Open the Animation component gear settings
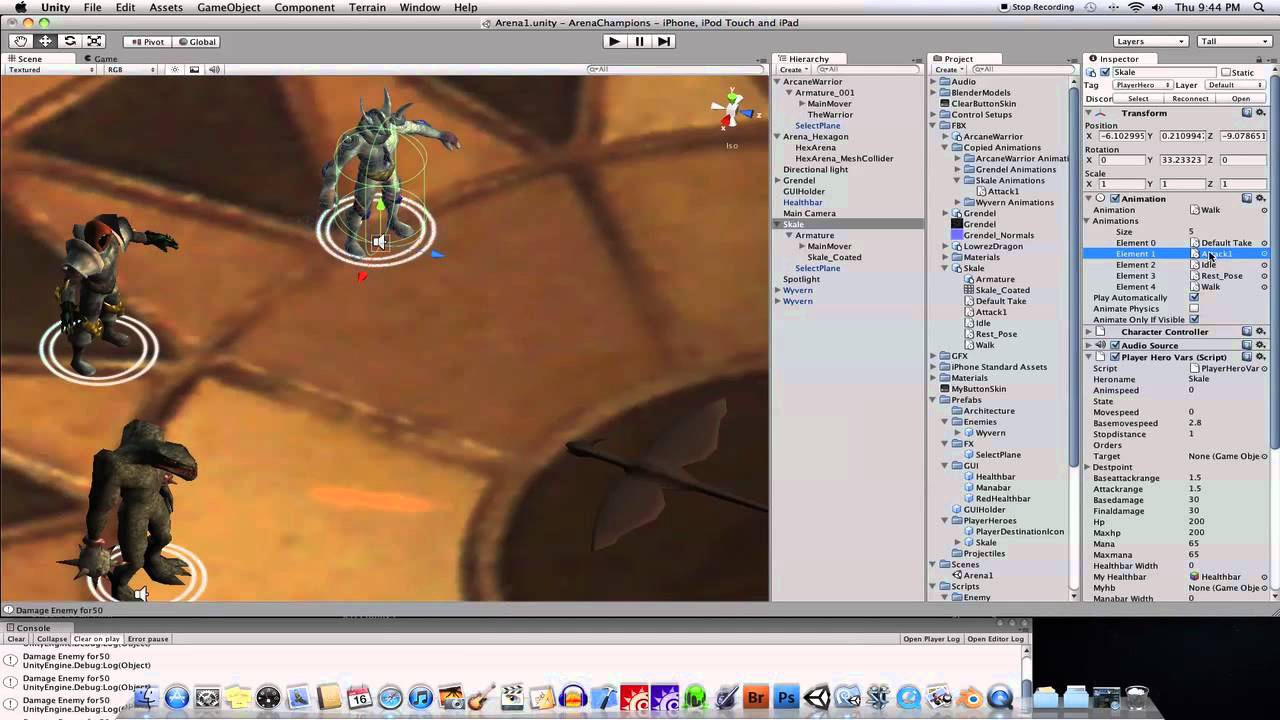The height and width of the screenshot is (720, 1280). point(1261,199)
